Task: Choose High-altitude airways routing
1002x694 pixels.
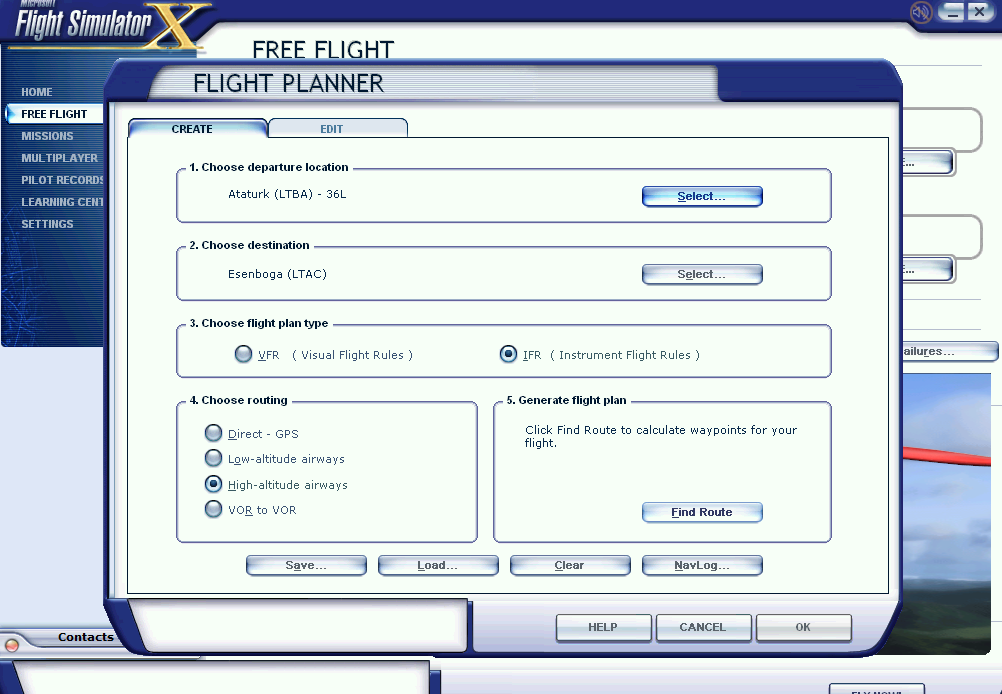Action: 213,484
